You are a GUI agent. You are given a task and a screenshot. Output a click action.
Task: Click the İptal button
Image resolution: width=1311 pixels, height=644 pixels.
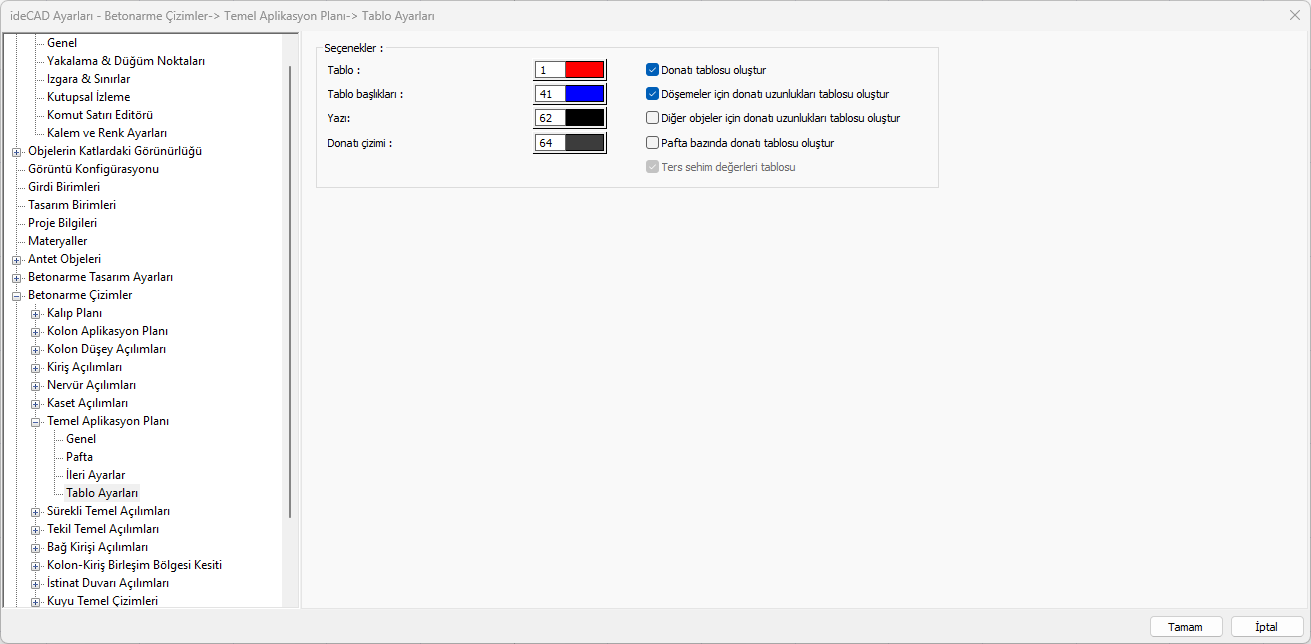[x=1267, y=627]
